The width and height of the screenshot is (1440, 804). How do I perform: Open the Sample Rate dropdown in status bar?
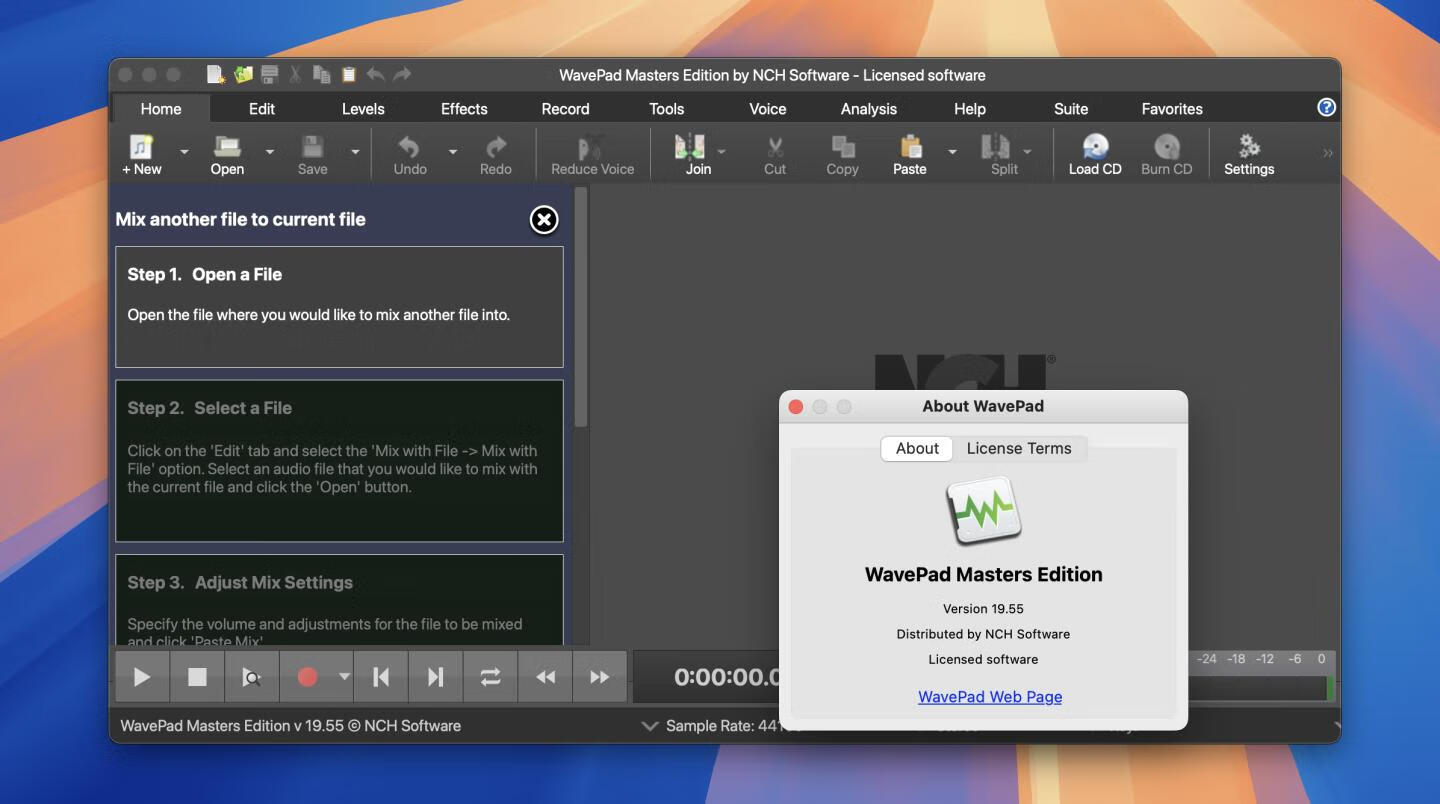tap(649, 726)
